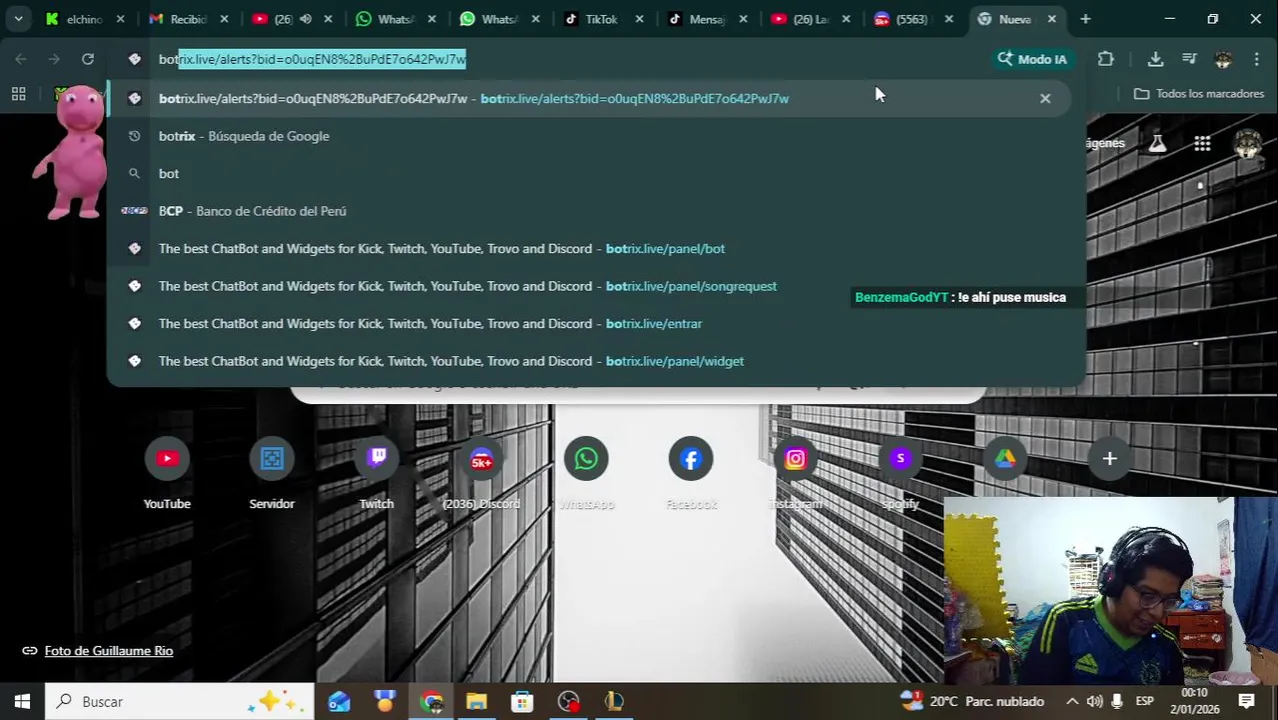Open Outlook from the taskbar

coord(339,702)
